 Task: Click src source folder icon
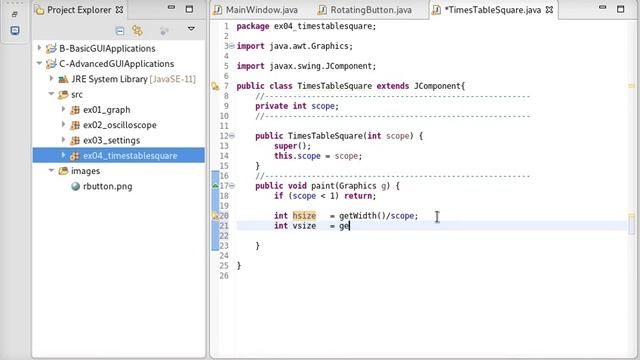tap(63, 95)
